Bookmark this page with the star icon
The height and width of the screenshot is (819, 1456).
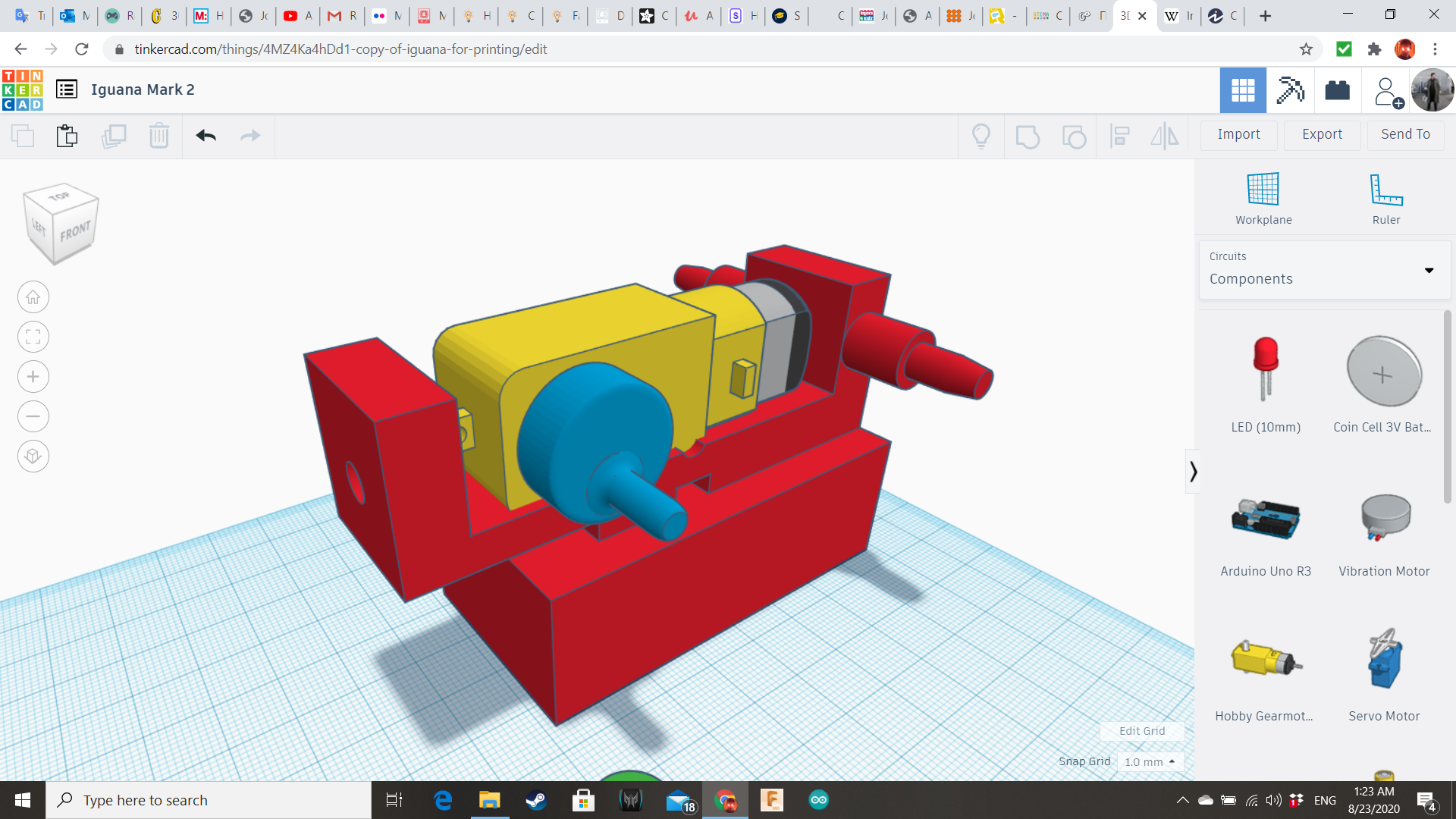pyautogui.click(x=1306, y=49)
